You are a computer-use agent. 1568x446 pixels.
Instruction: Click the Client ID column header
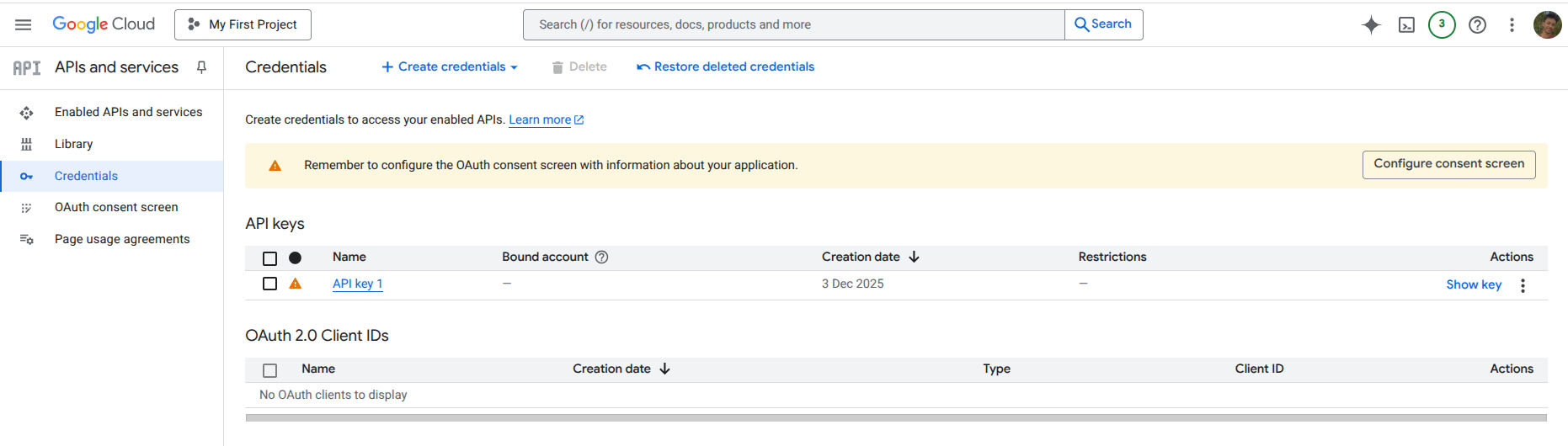(1259, 369)
